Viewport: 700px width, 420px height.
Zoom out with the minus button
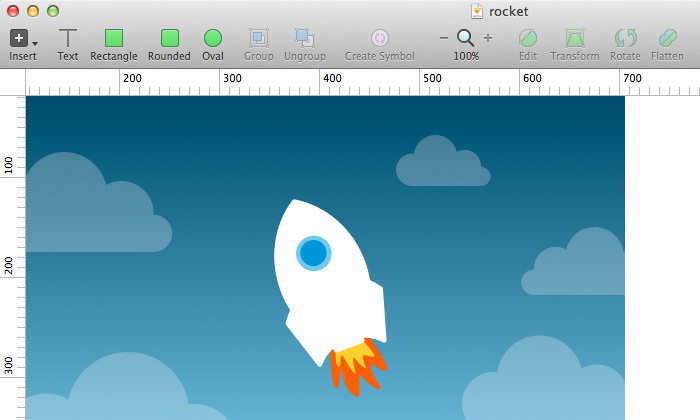(444, 38)
